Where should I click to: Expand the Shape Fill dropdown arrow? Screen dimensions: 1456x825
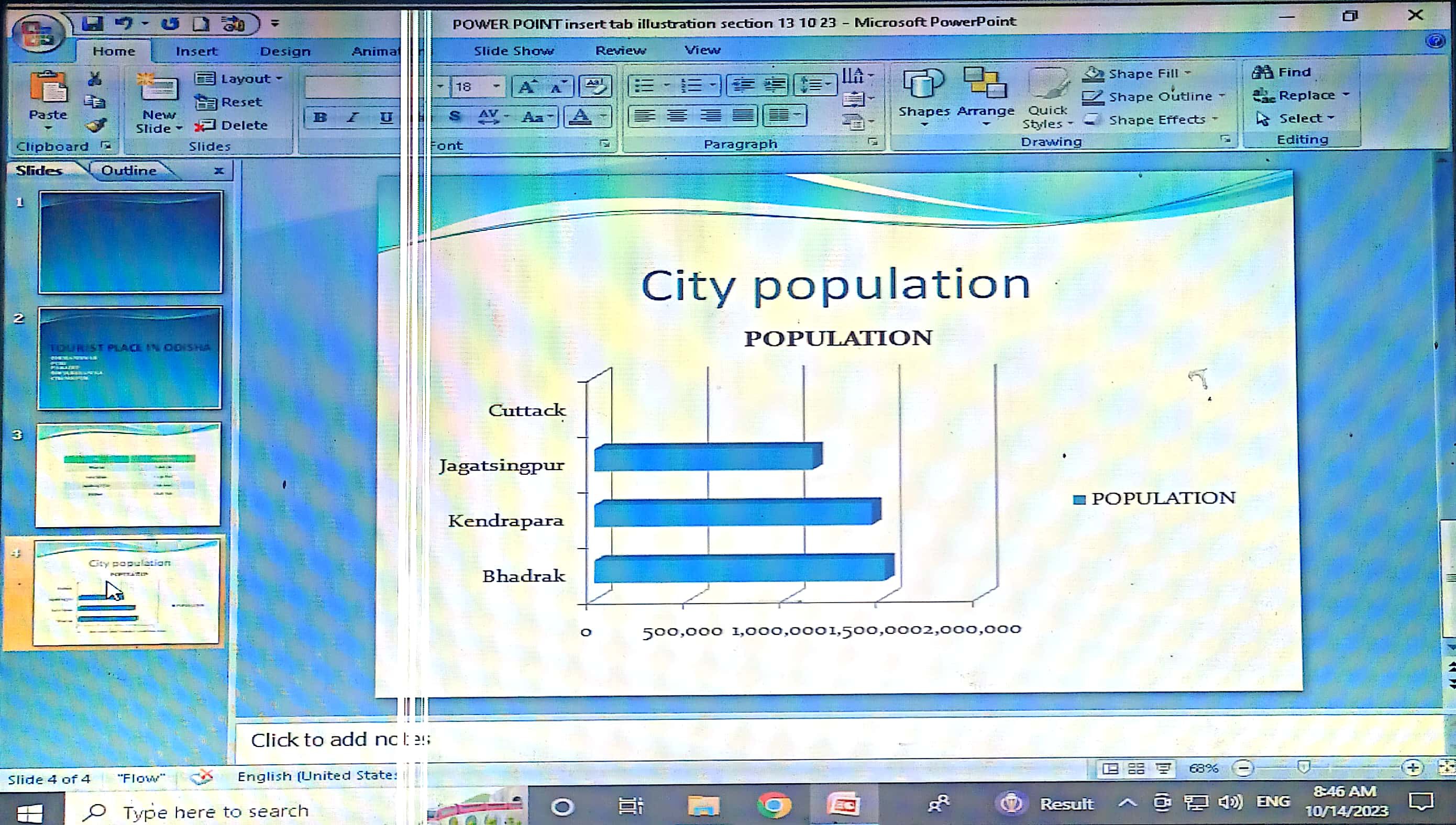click(1188, 73)
